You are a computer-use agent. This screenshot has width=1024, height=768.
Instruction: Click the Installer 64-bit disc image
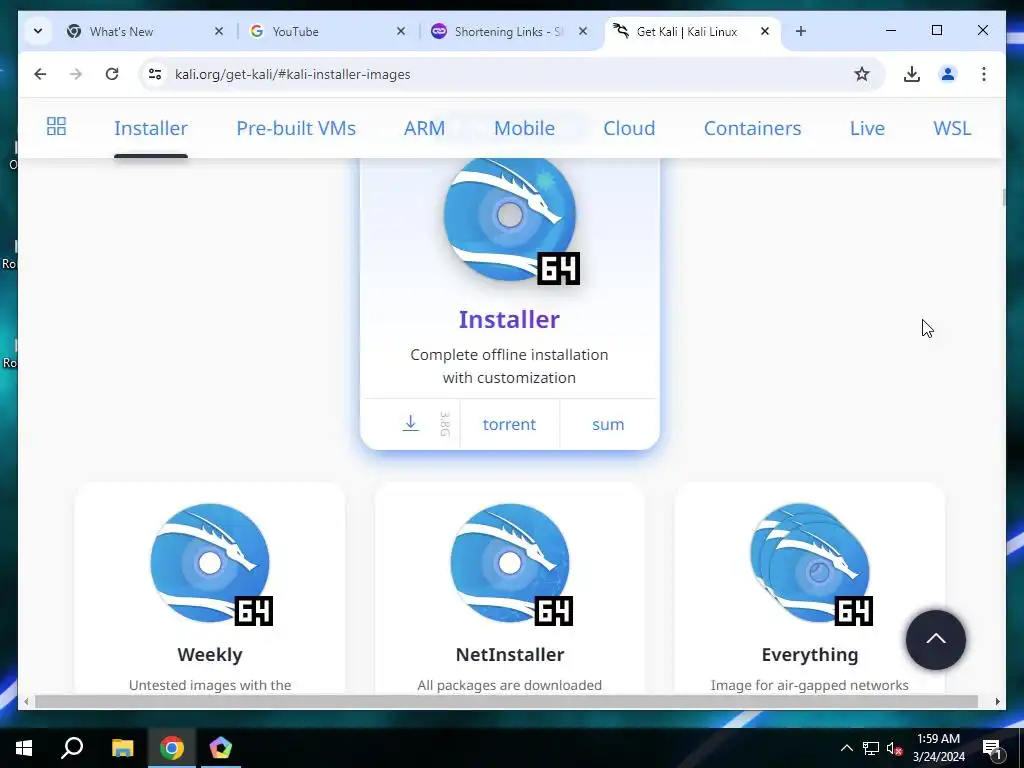[510, 219]
